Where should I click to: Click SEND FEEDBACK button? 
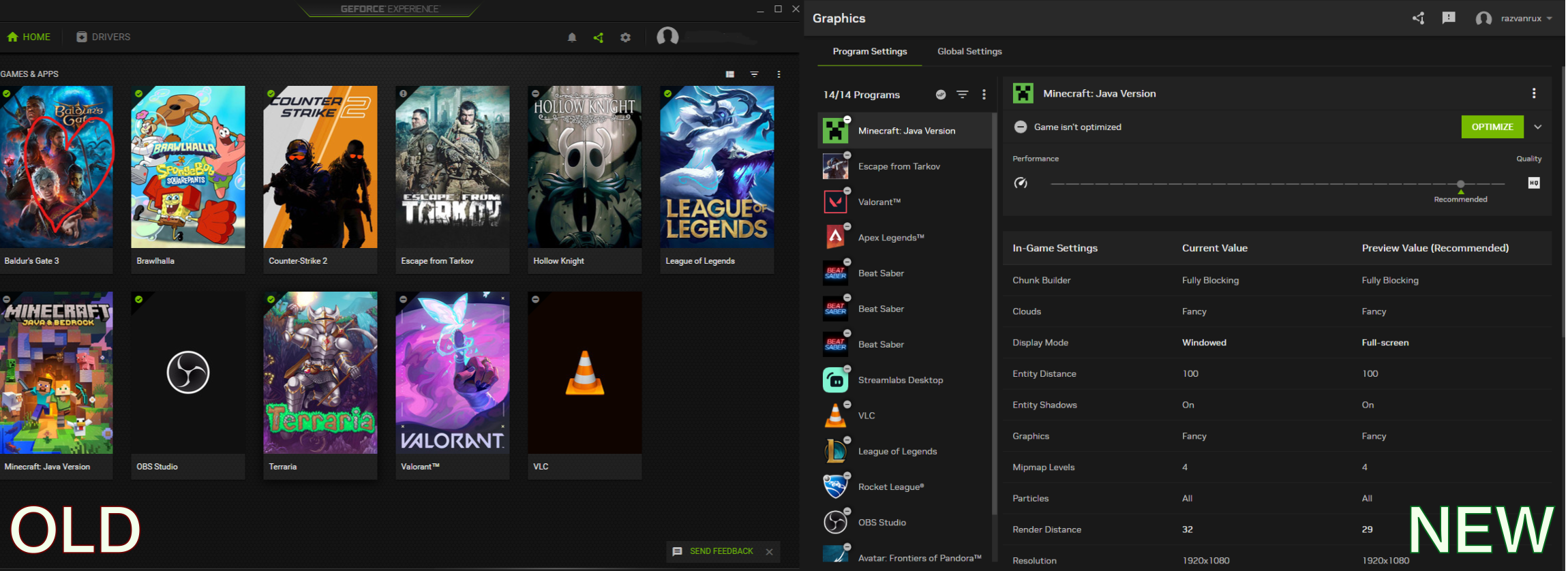click(712, 551)
